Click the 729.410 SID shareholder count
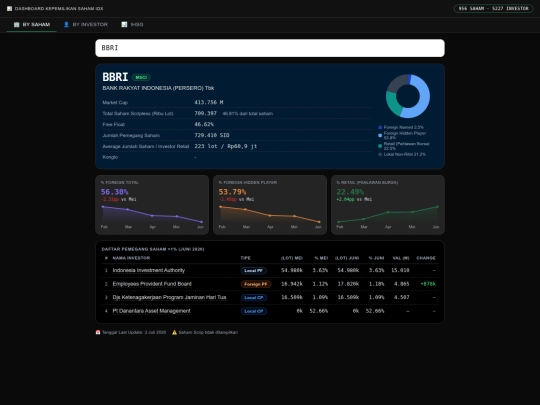540x405 pixels. (x=212, y=135)
